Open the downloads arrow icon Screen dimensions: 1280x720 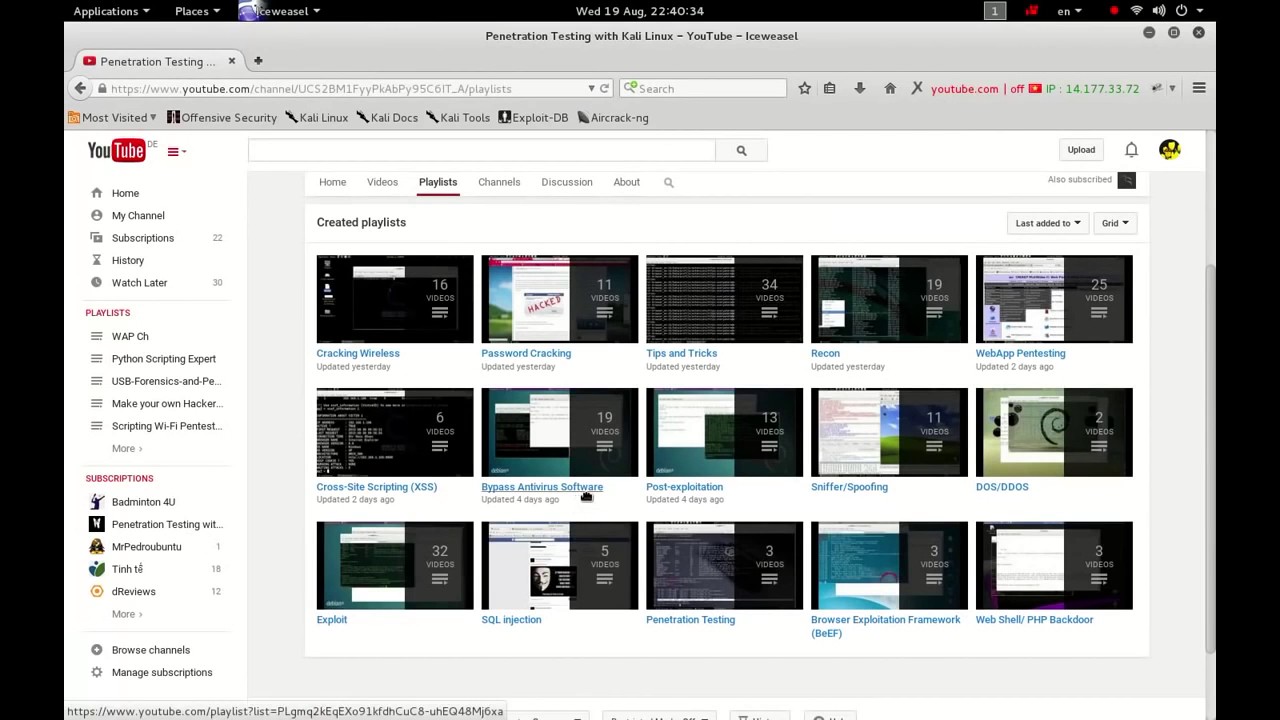(x=859, y=88)
